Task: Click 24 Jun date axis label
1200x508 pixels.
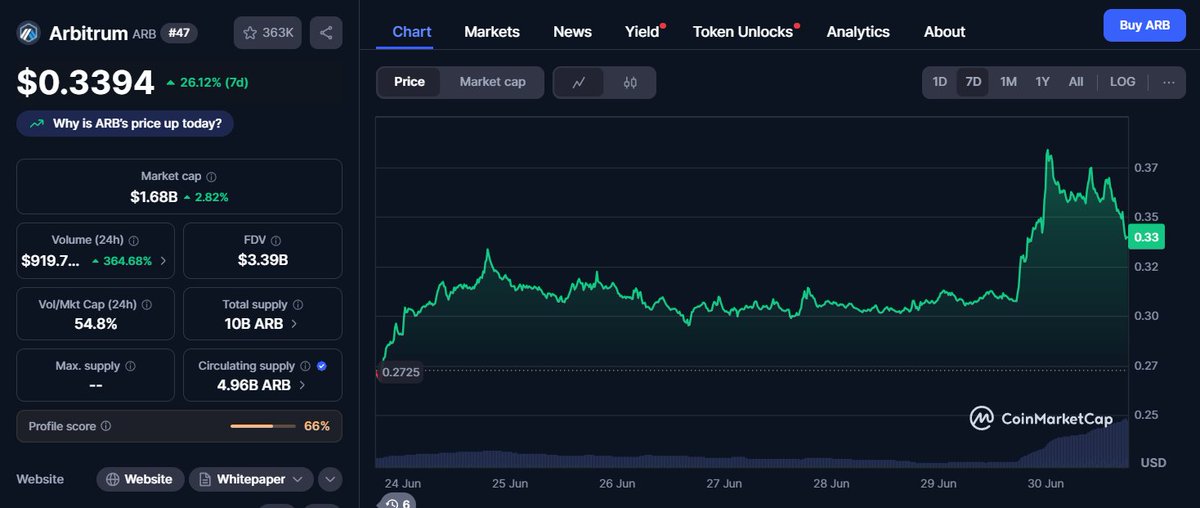Action: coord(403,483)
